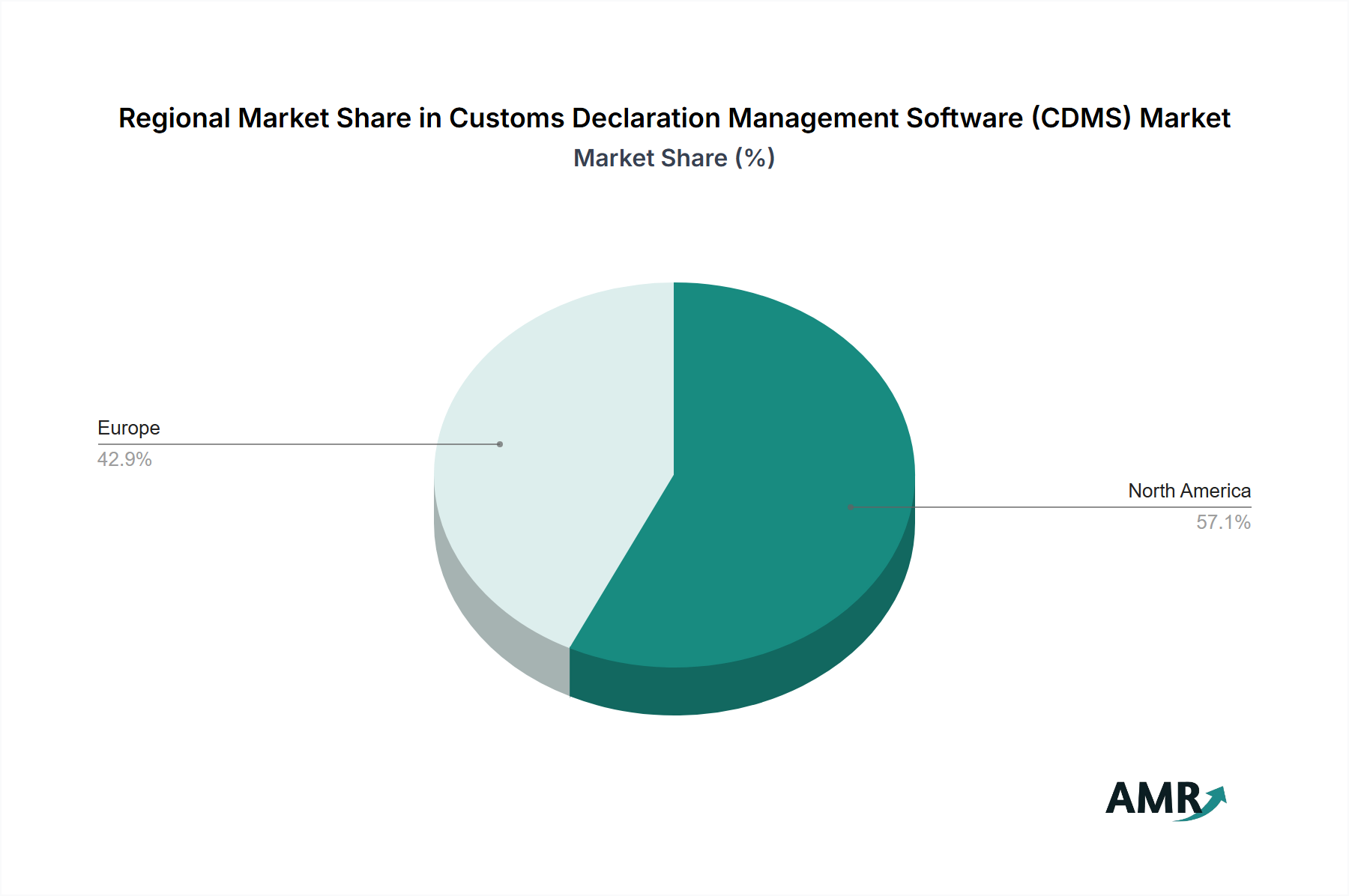Viewport: 1349px width, 896px height.
Task: Click the North America data label
Action: pyautogui.click(x=1189, y=491)
